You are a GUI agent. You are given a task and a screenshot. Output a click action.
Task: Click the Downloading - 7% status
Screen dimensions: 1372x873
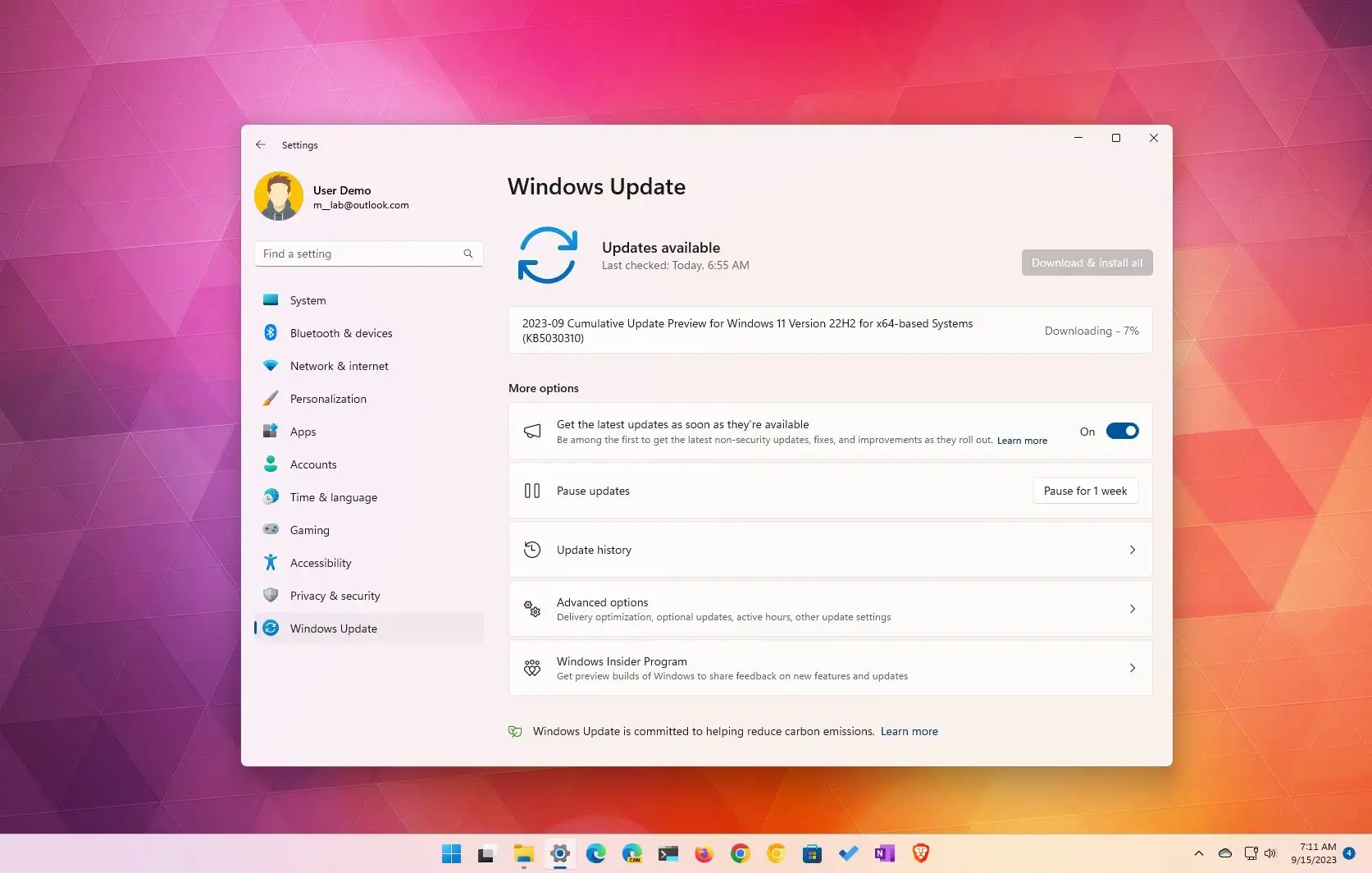pyautogui.click(x=1092, y=331)
